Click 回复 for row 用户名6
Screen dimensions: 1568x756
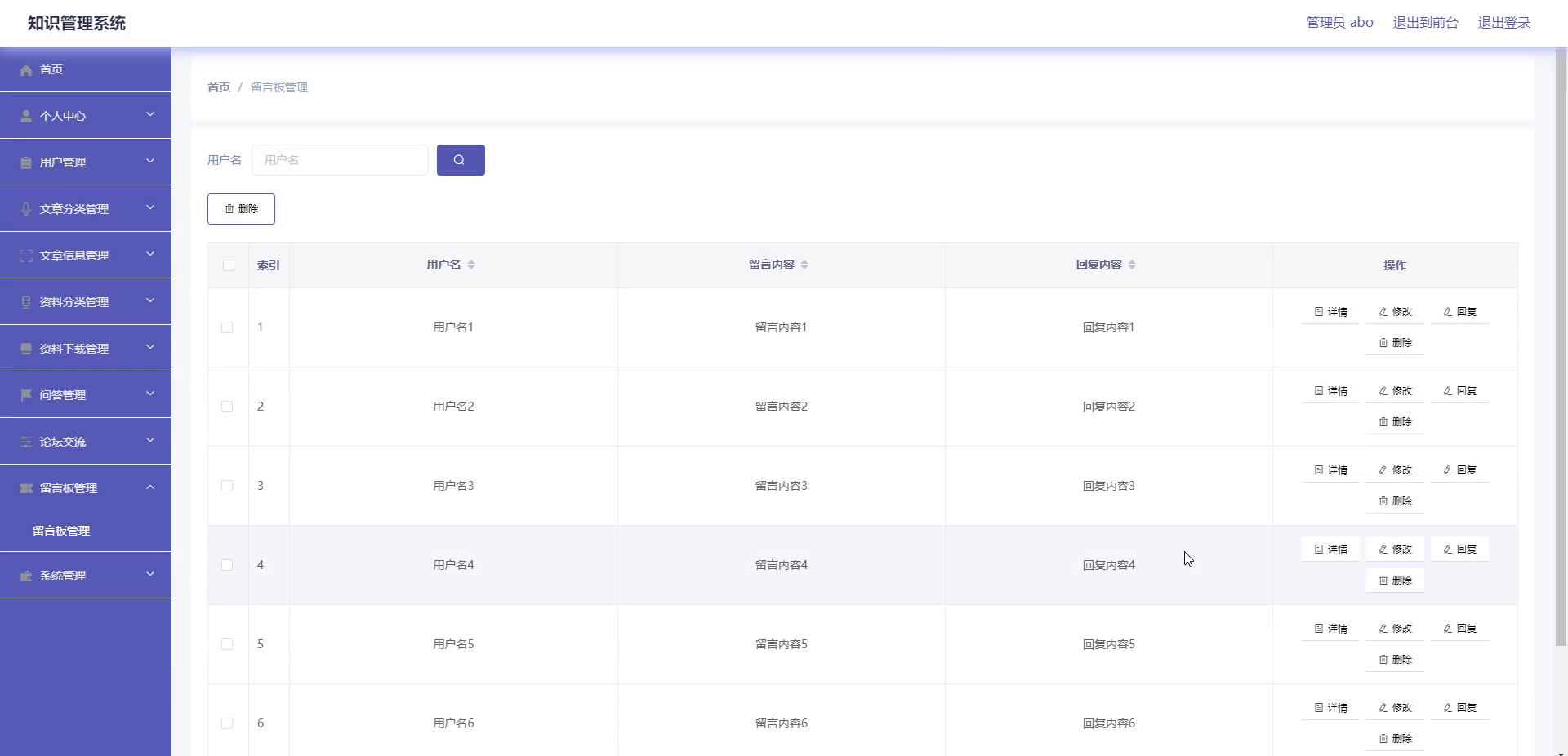pos(1459,708)
